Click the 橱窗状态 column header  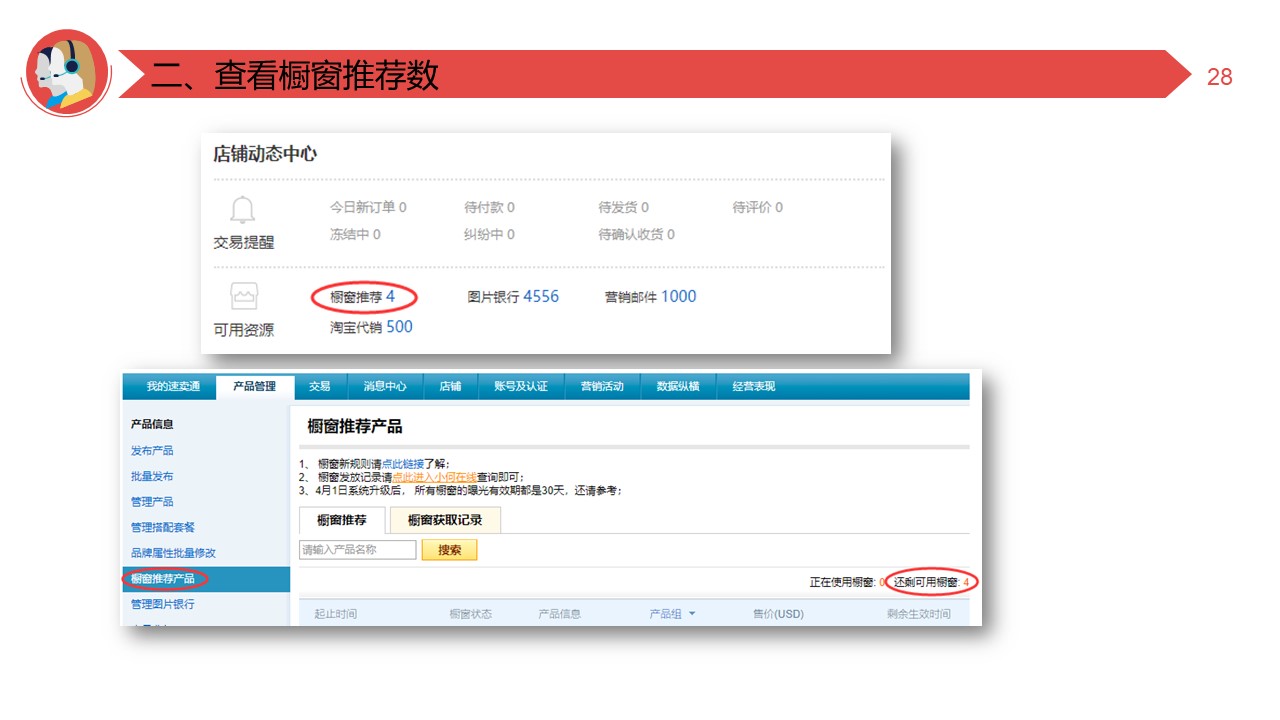click(470, 614)
